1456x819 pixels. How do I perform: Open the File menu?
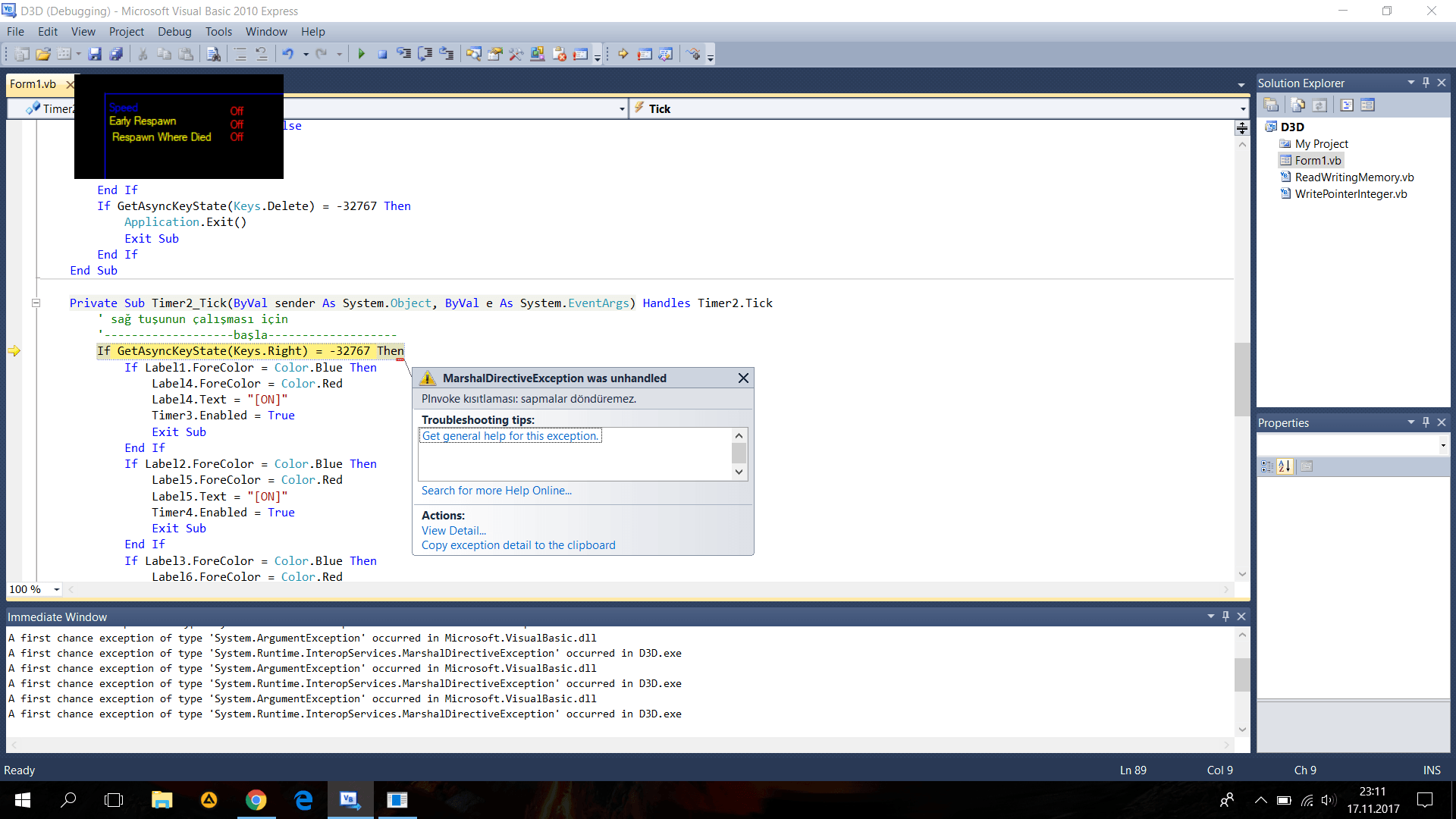click(15, 32)
